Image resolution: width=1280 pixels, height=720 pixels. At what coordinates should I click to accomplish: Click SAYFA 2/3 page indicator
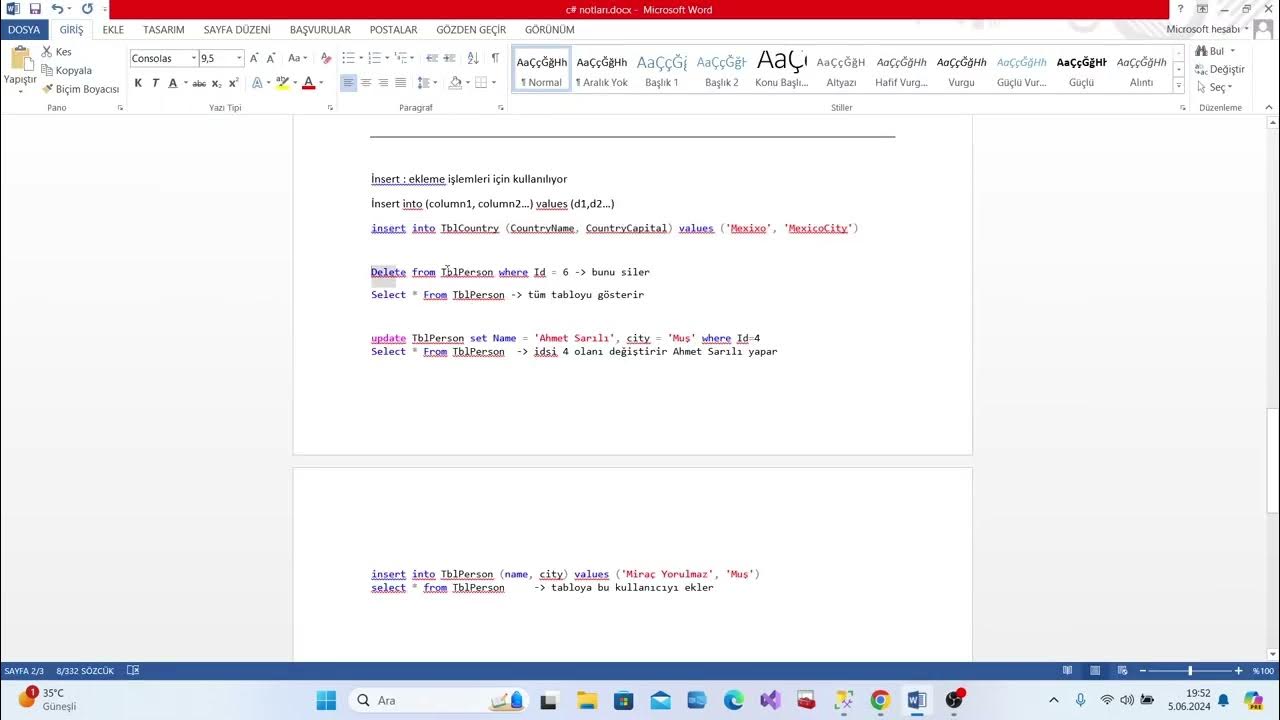pos(24,671)
